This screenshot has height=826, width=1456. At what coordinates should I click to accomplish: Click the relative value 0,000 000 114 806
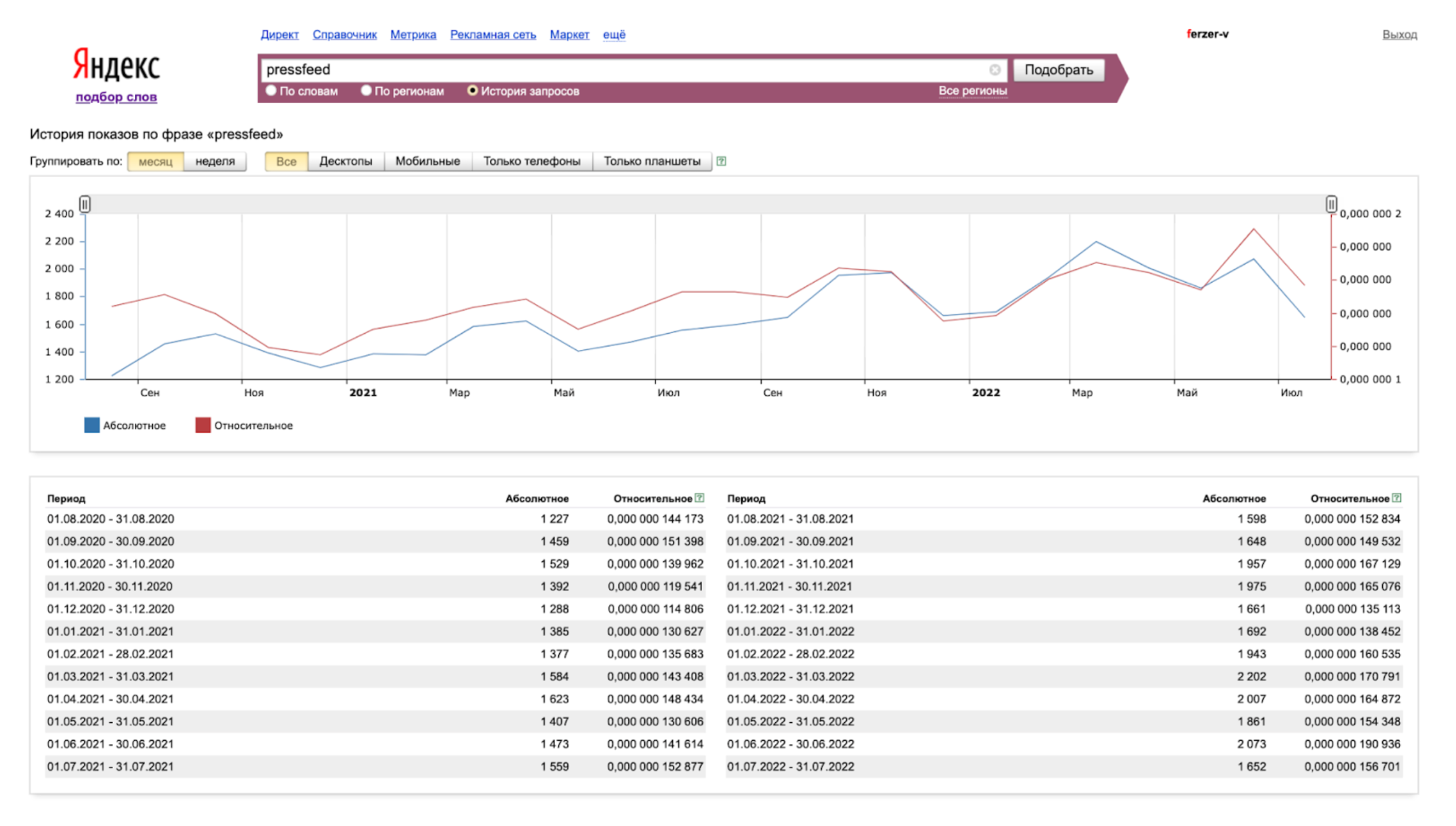tap(655, 609)
